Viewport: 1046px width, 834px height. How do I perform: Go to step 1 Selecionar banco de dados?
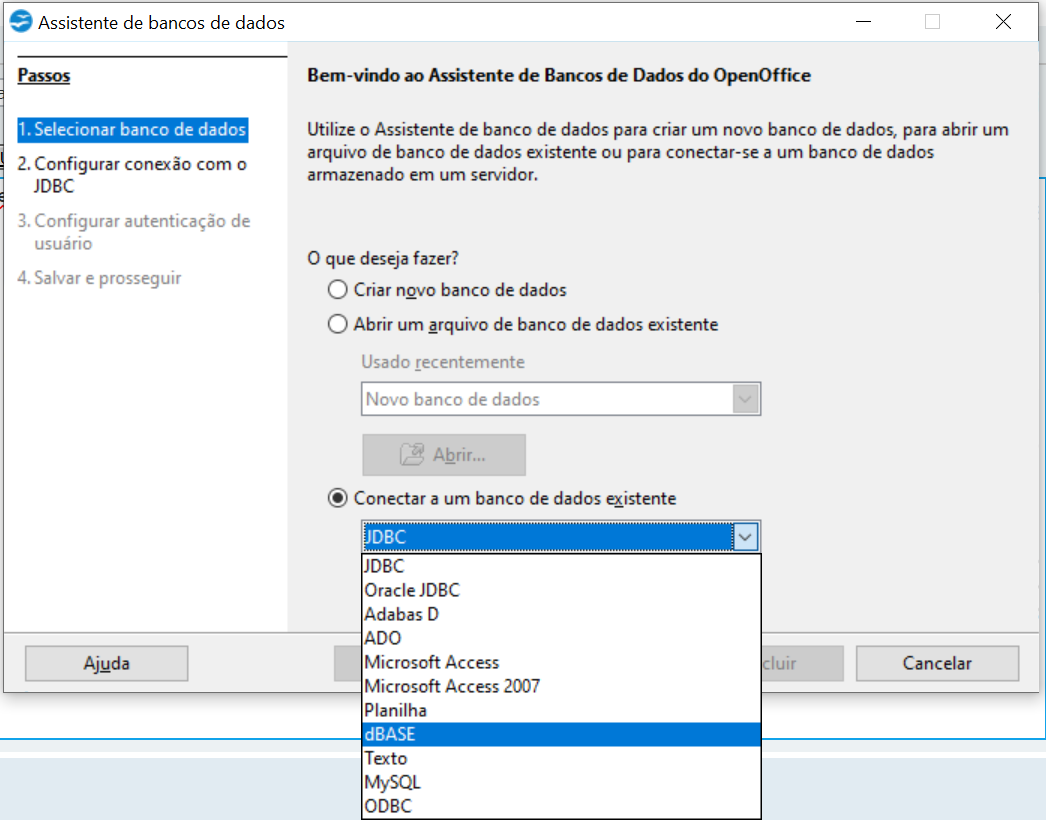click(x=133, y=129)
